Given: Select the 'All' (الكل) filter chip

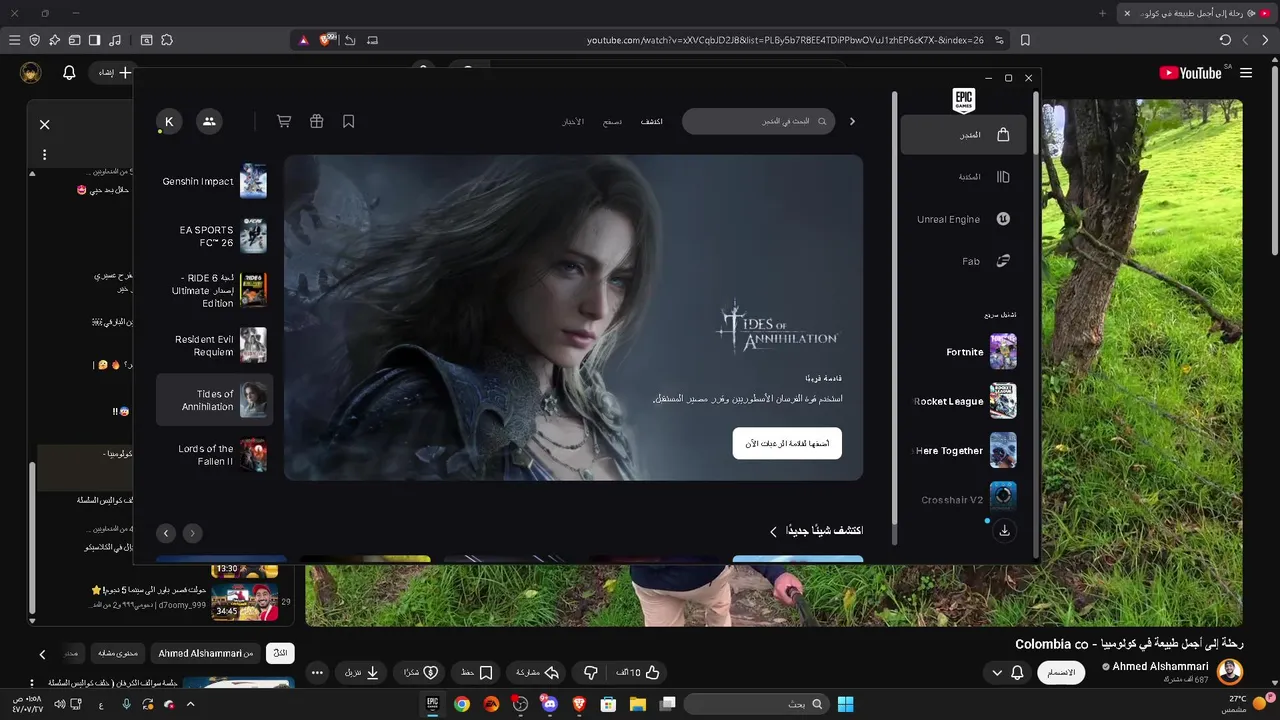Looking at the screenshot, I should pos(280,653).
